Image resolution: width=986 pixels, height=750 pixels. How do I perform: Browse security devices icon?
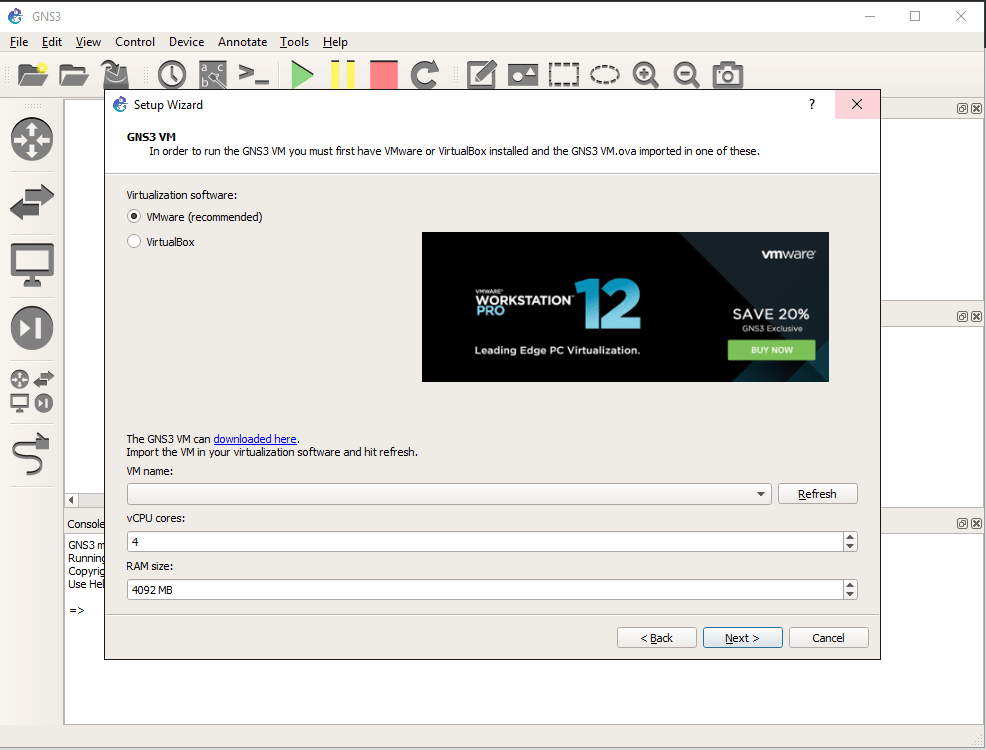click(32, 328)
